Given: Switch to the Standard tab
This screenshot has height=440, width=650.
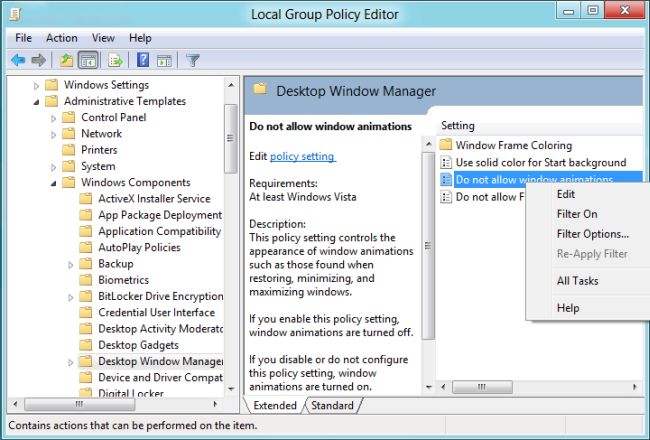Looking at the screenshot, I should [x=332, y=405].
